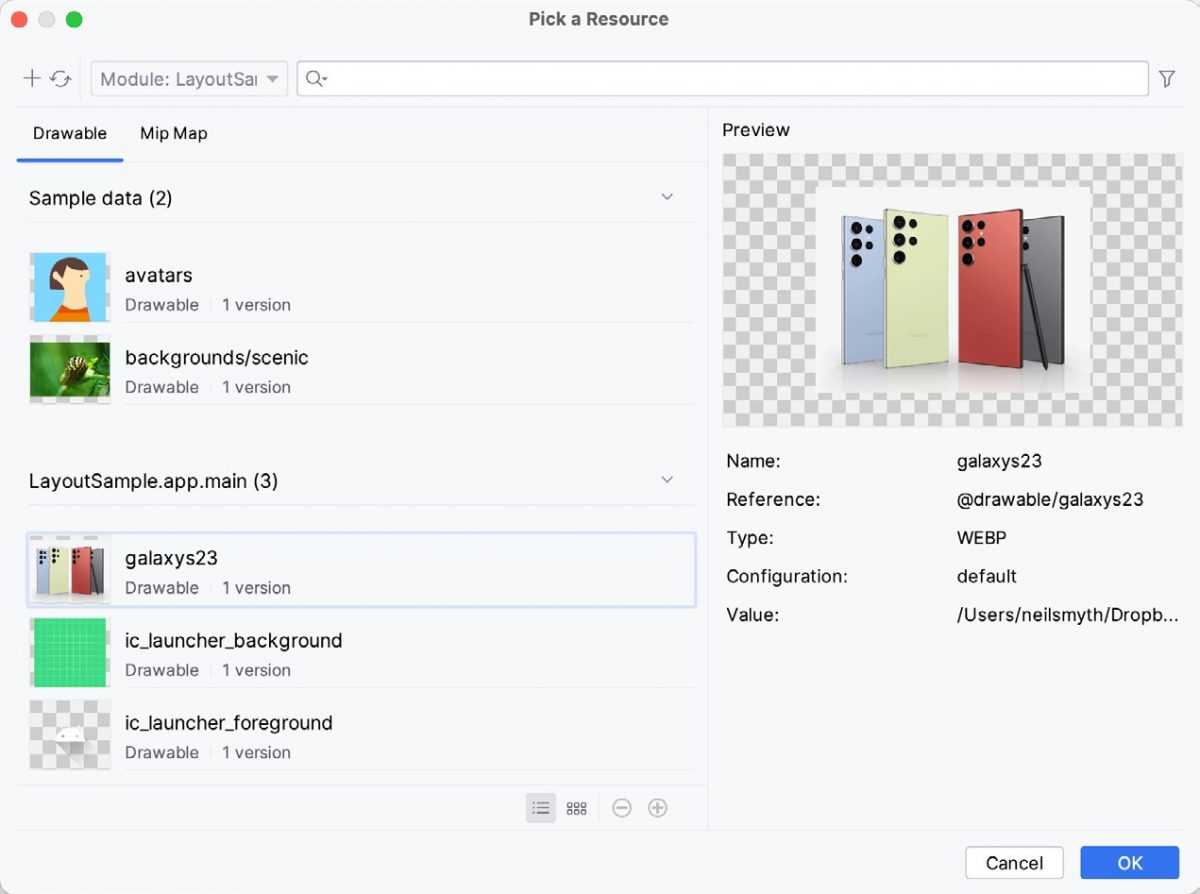Switch to the Mip Map tab
This screenshot has width=1200, height=894.
click(173, 133)
